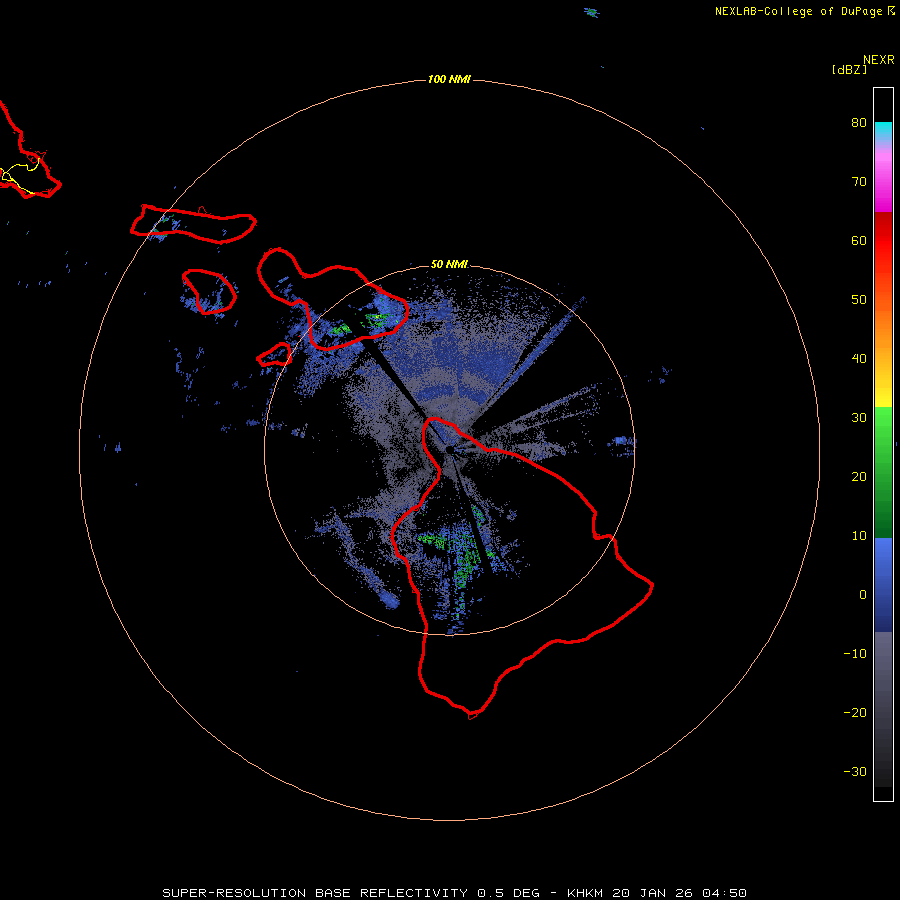Click the -20 value on dBZ scale
Image resolution: width=900 pixels, height=900 pixels.
855,713
